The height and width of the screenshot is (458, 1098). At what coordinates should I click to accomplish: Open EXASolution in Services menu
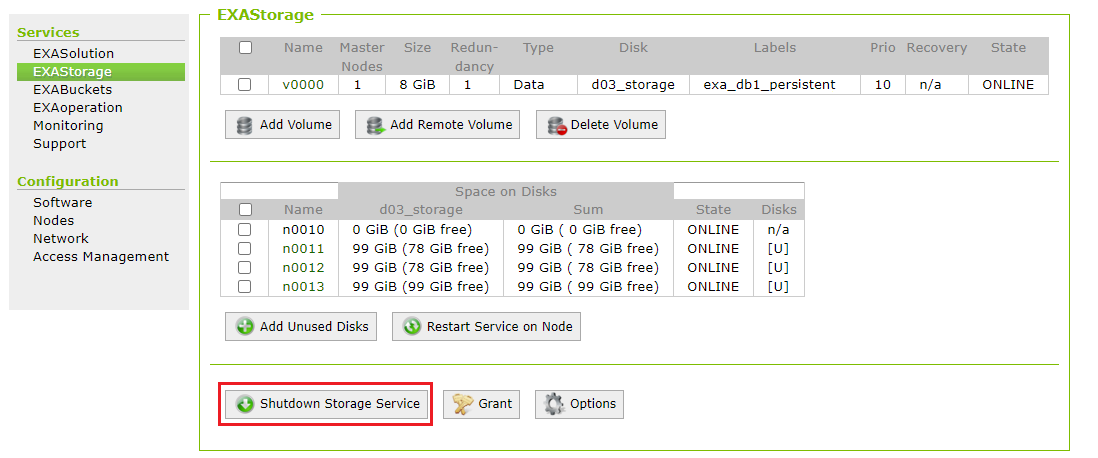coord(74,53)
